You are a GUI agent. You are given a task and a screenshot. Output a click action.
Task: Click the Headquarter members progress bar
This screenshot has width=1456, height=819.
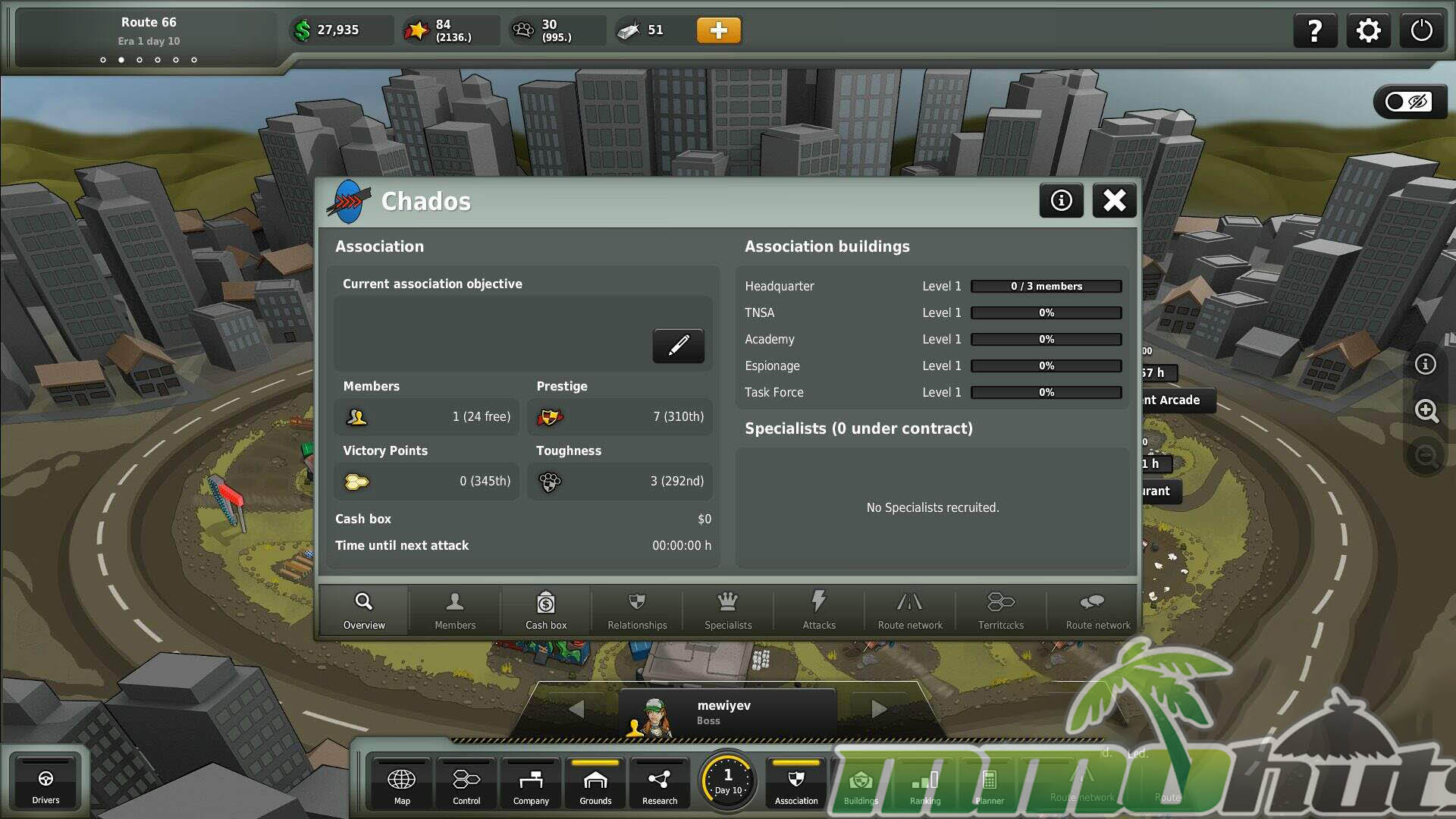click(x=1046, y=286)
